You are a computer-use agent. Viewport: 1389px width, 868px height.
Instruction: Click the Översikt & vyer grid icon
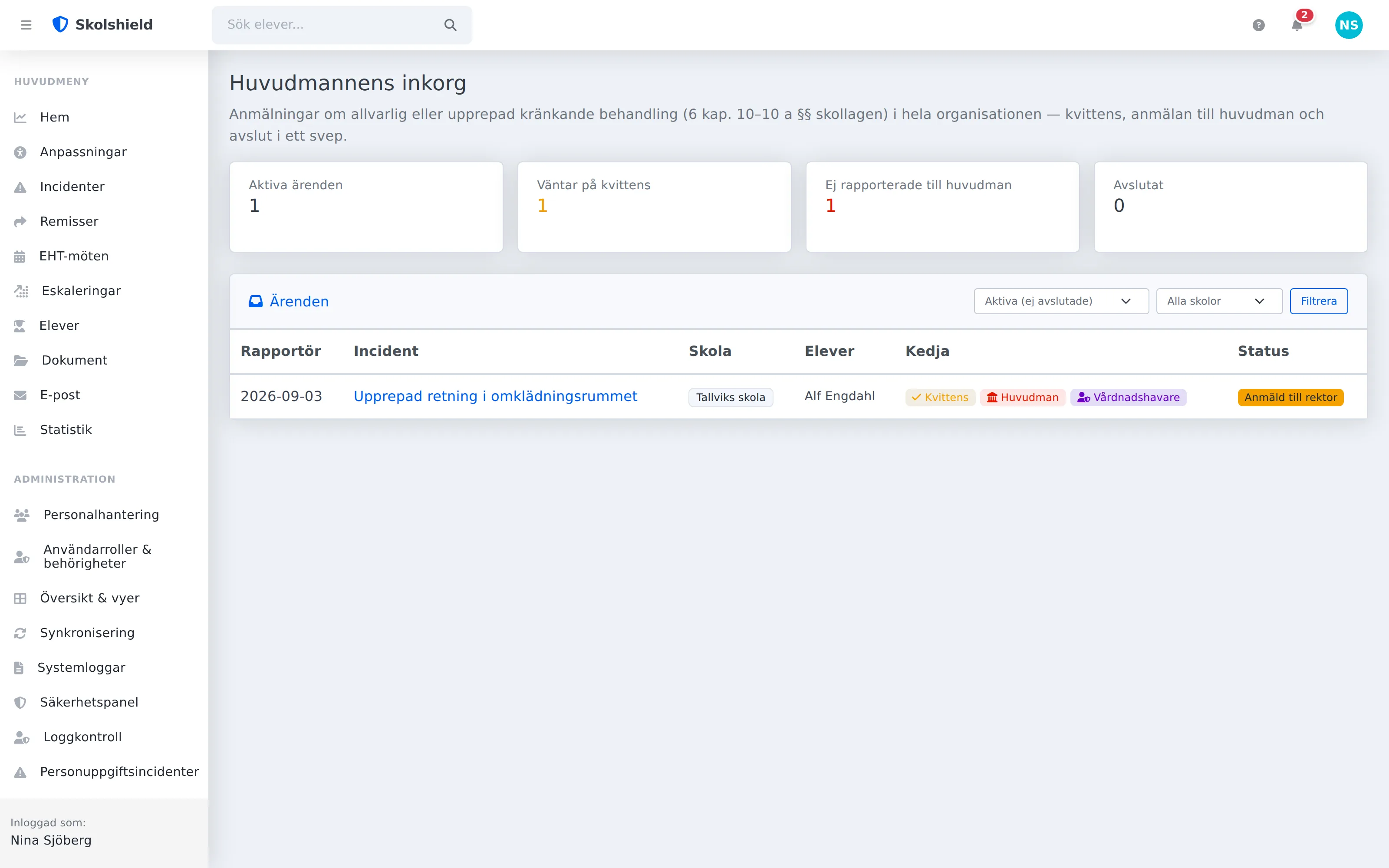tap(20, 599)
